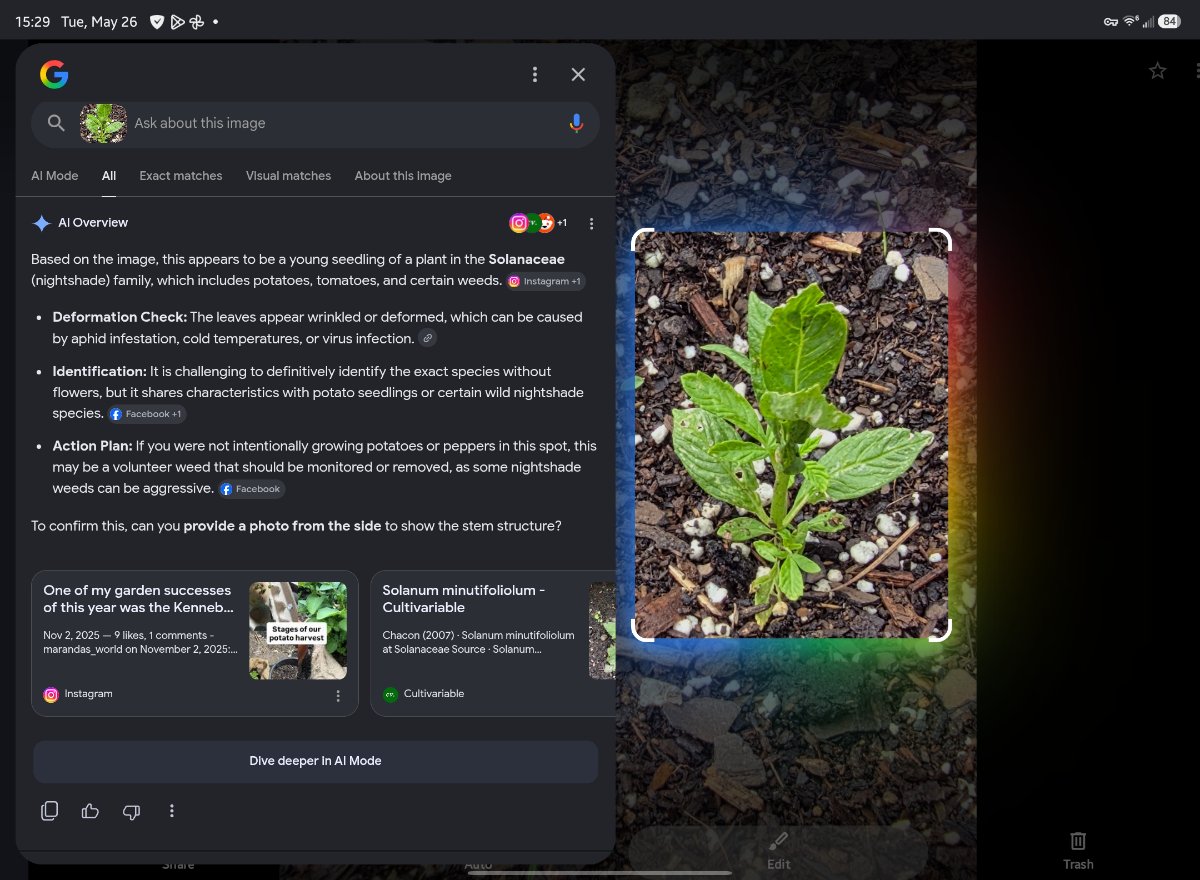
Task: Open the Facebook +1 source chip
Action: (147, 414)
